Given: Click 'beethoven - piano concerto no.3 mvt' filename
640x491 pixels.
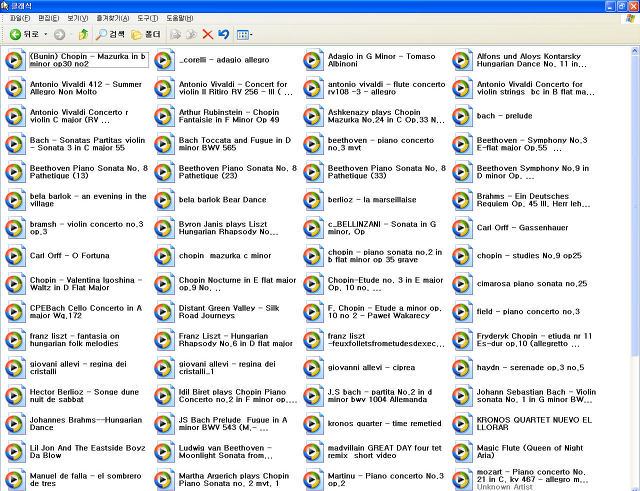Looking at the screenshot, I should (380, 144).
